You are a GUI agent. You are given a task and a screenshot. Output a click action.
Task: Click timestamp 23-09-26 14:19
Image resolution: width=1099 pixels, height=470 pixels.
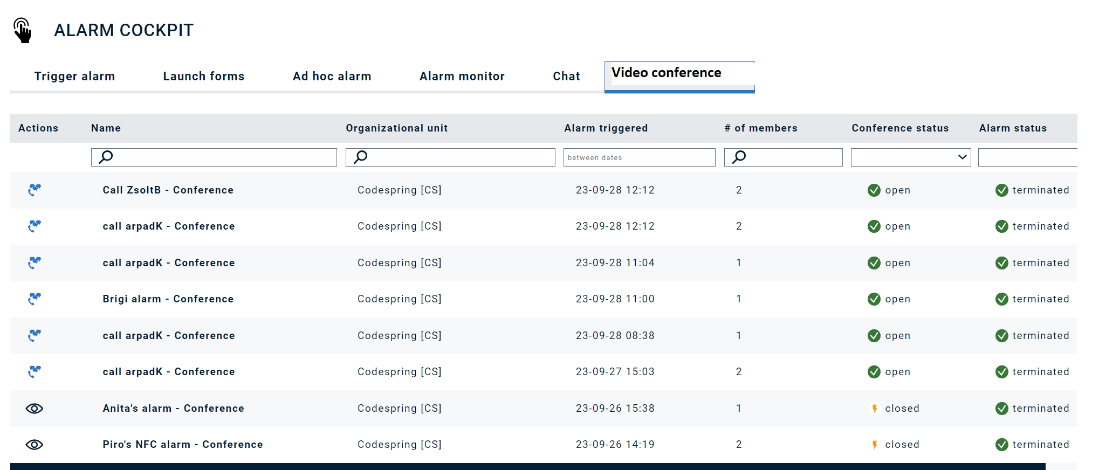[615, 444]
